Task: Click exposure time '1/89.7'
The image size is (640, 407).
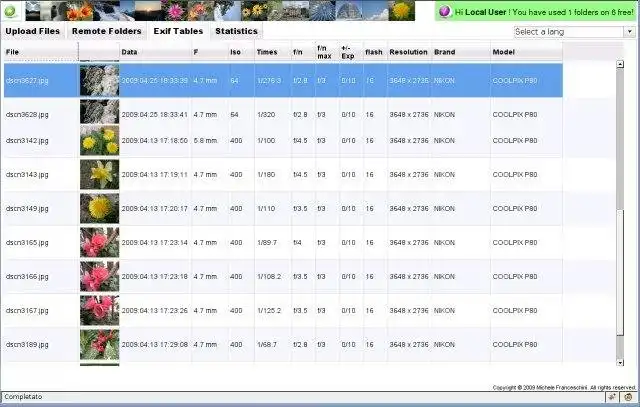Action: click(x=267, y=242)
